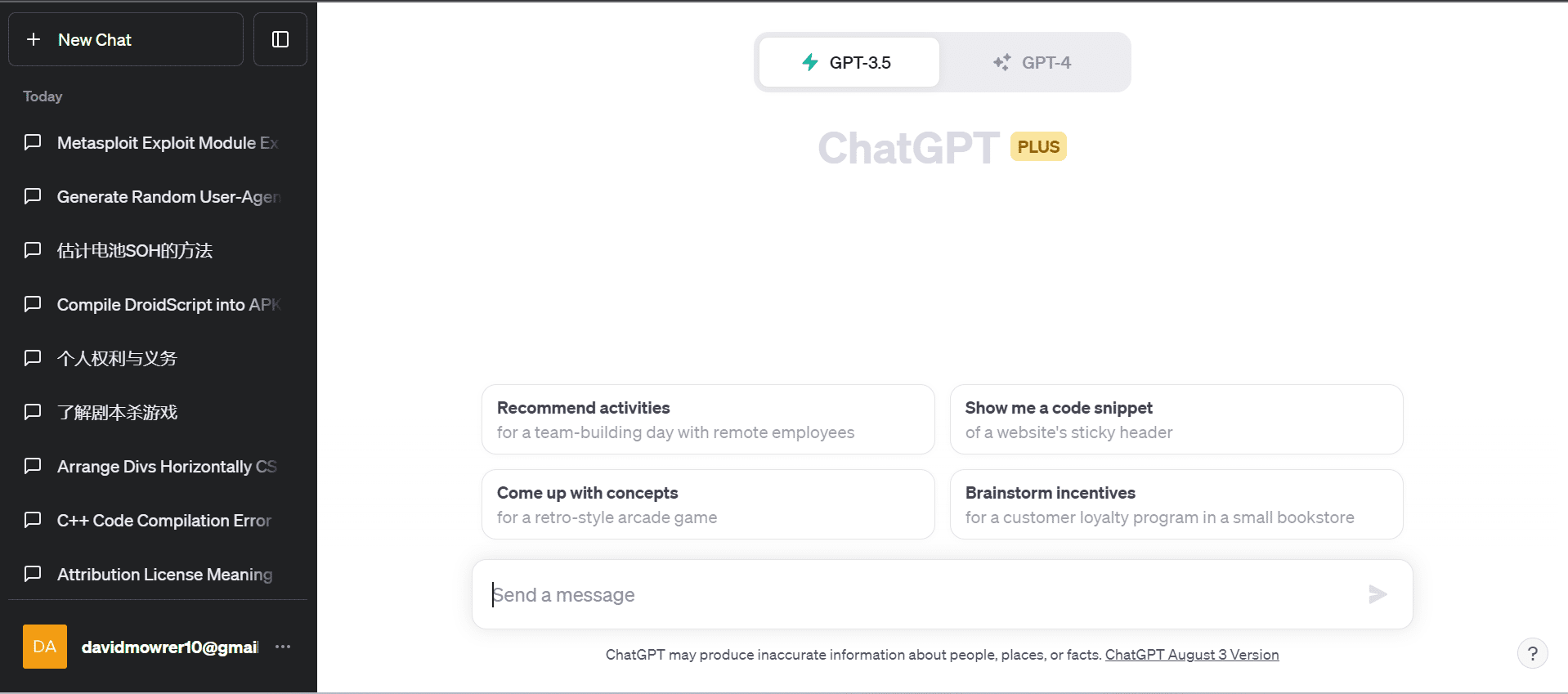Open the Attribution License Meaning chat
The height and width of the screenshot is (694, 1568).
(x=164, y=575)
